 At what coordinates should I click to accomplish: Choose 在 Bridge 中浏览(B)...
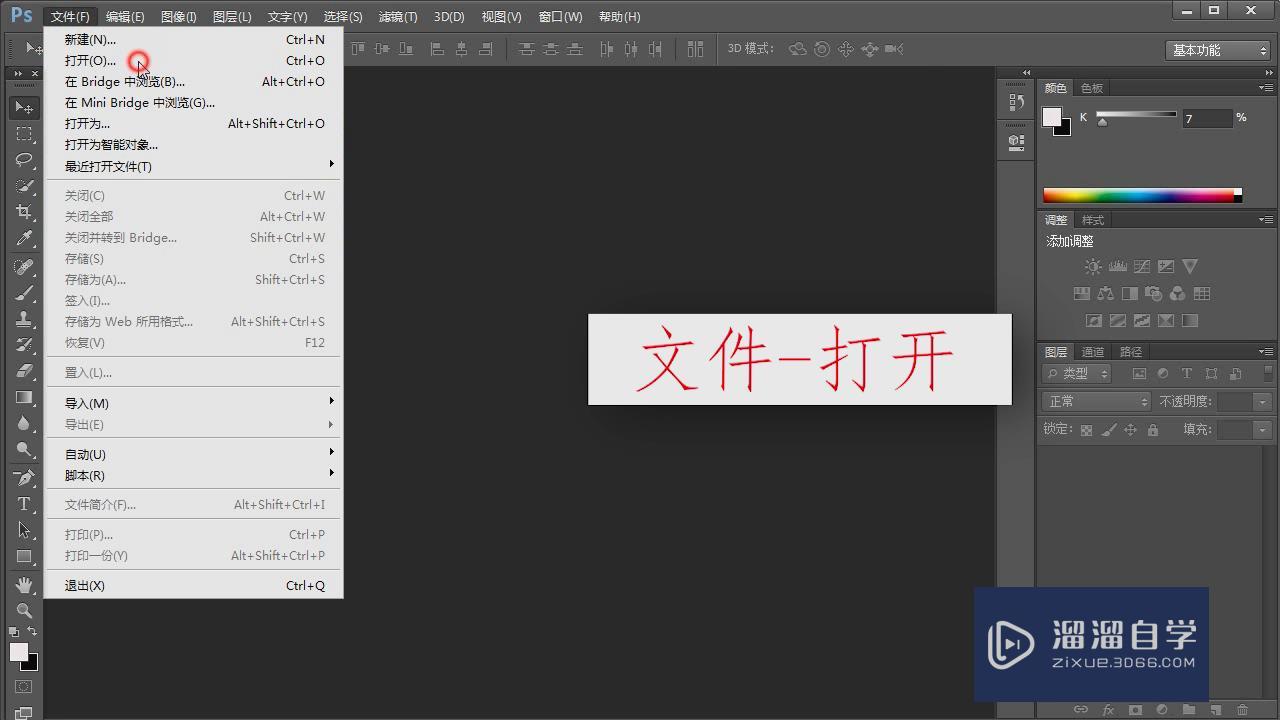tap(193, 82)
